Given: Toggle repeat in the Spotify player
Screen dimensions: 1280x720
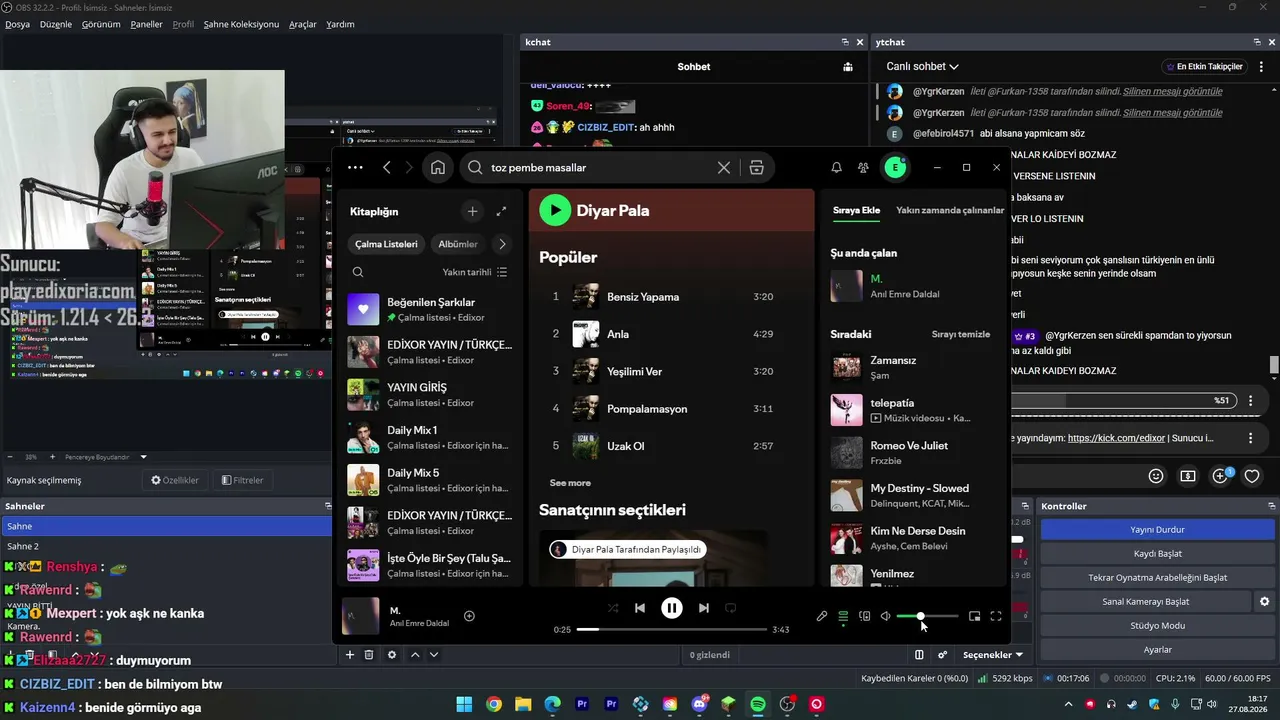Looking at the screenshot, I should [x=731, y=608].
